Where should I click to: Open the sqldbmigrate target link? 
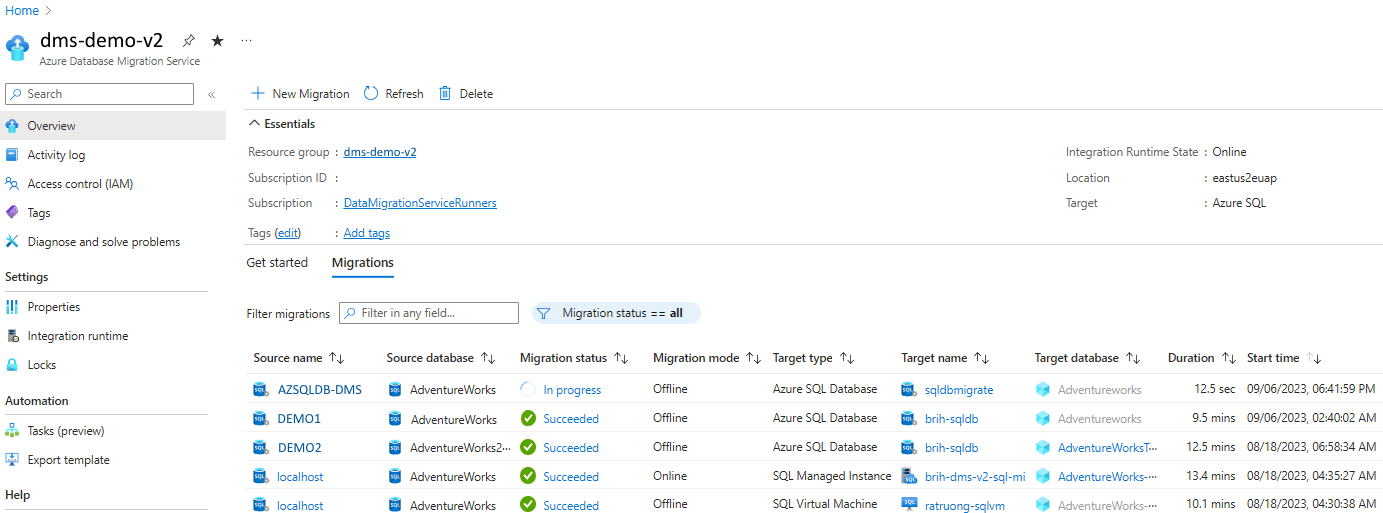(959, 390)
